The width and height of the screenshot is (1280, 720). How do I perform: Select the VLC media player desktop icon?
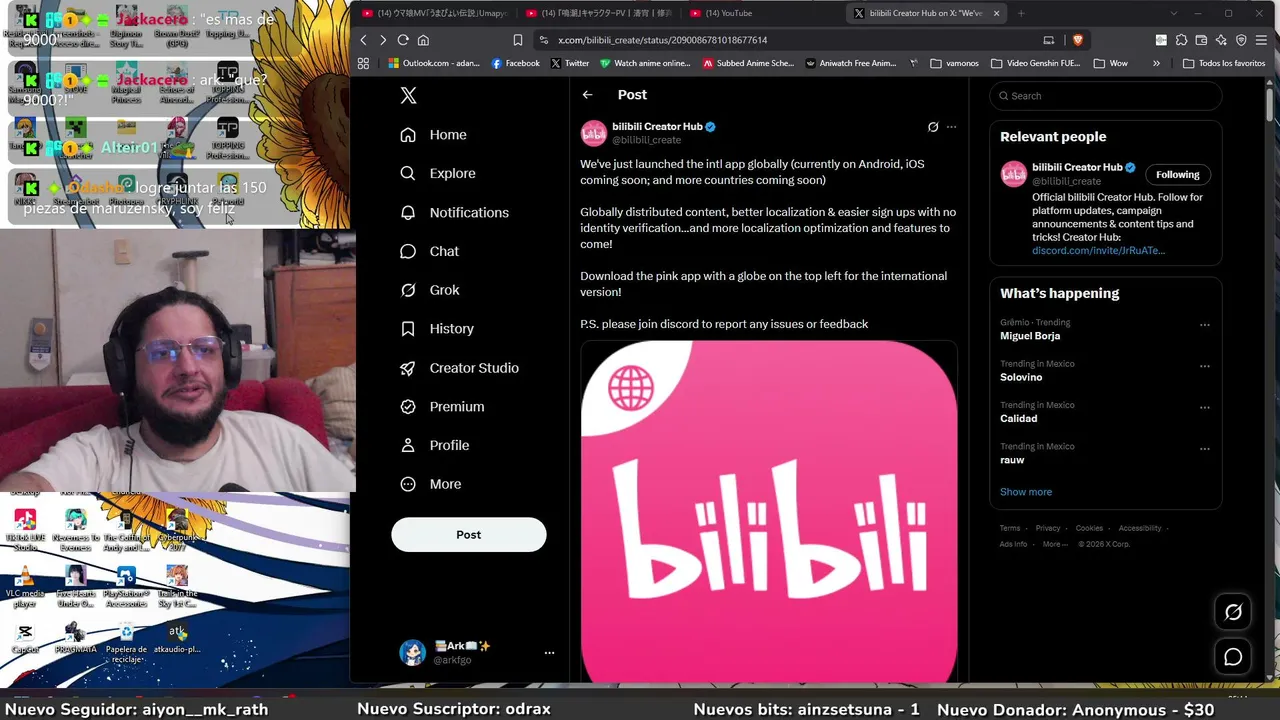tap(25, 587)
